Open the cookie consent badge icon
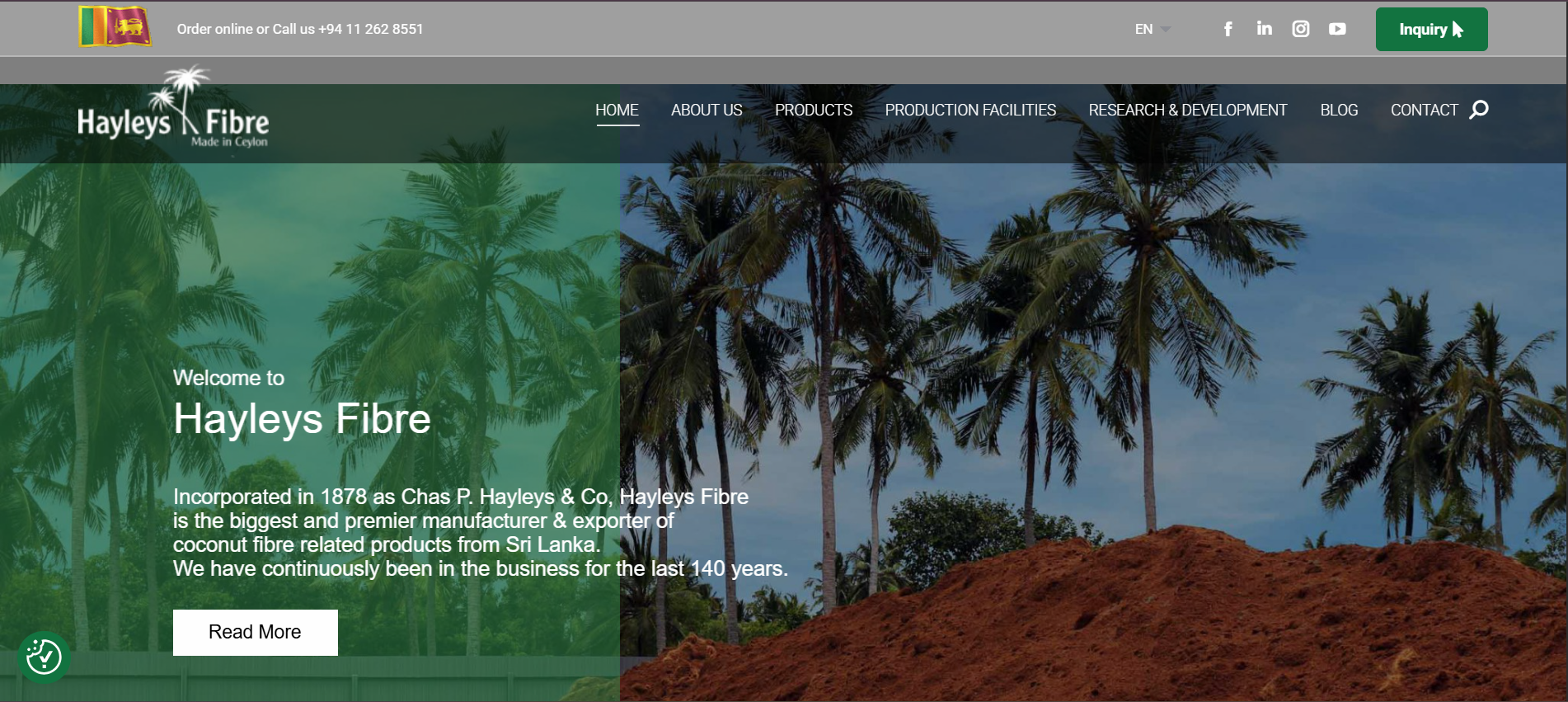The width and height of the screenshot is (1568, 702). click(44, 657)
